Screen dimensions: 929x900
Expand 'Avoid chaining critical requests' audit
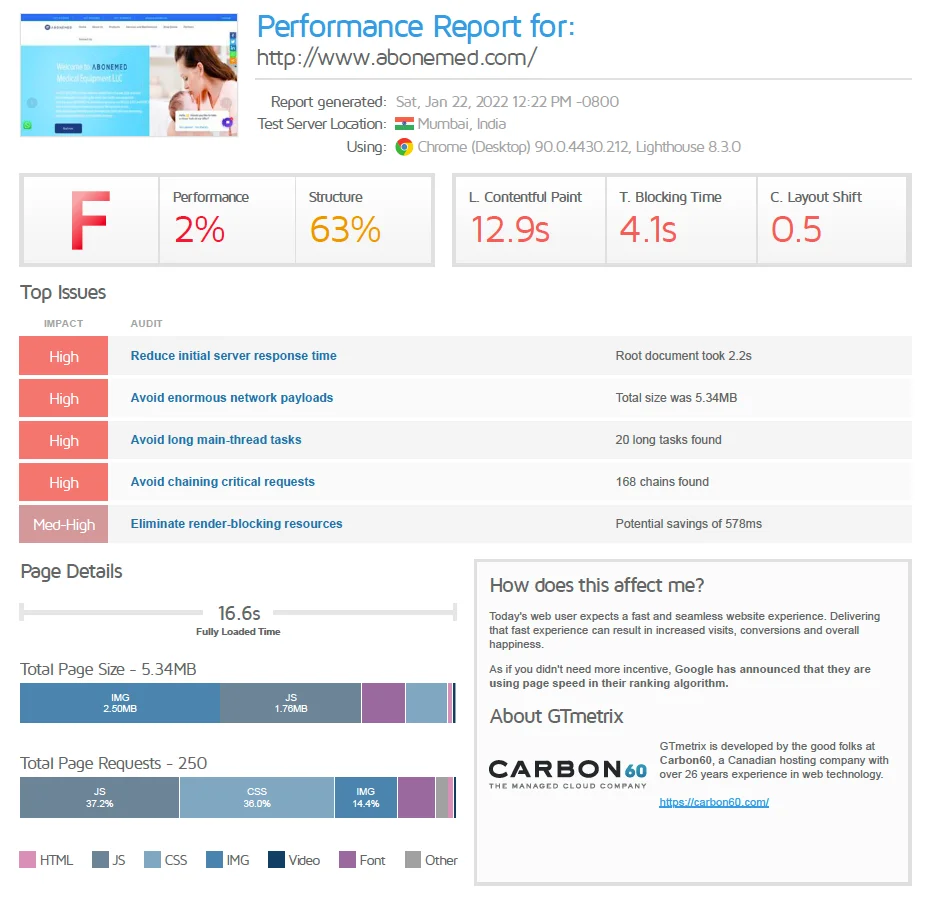click(x=222, y=482)
